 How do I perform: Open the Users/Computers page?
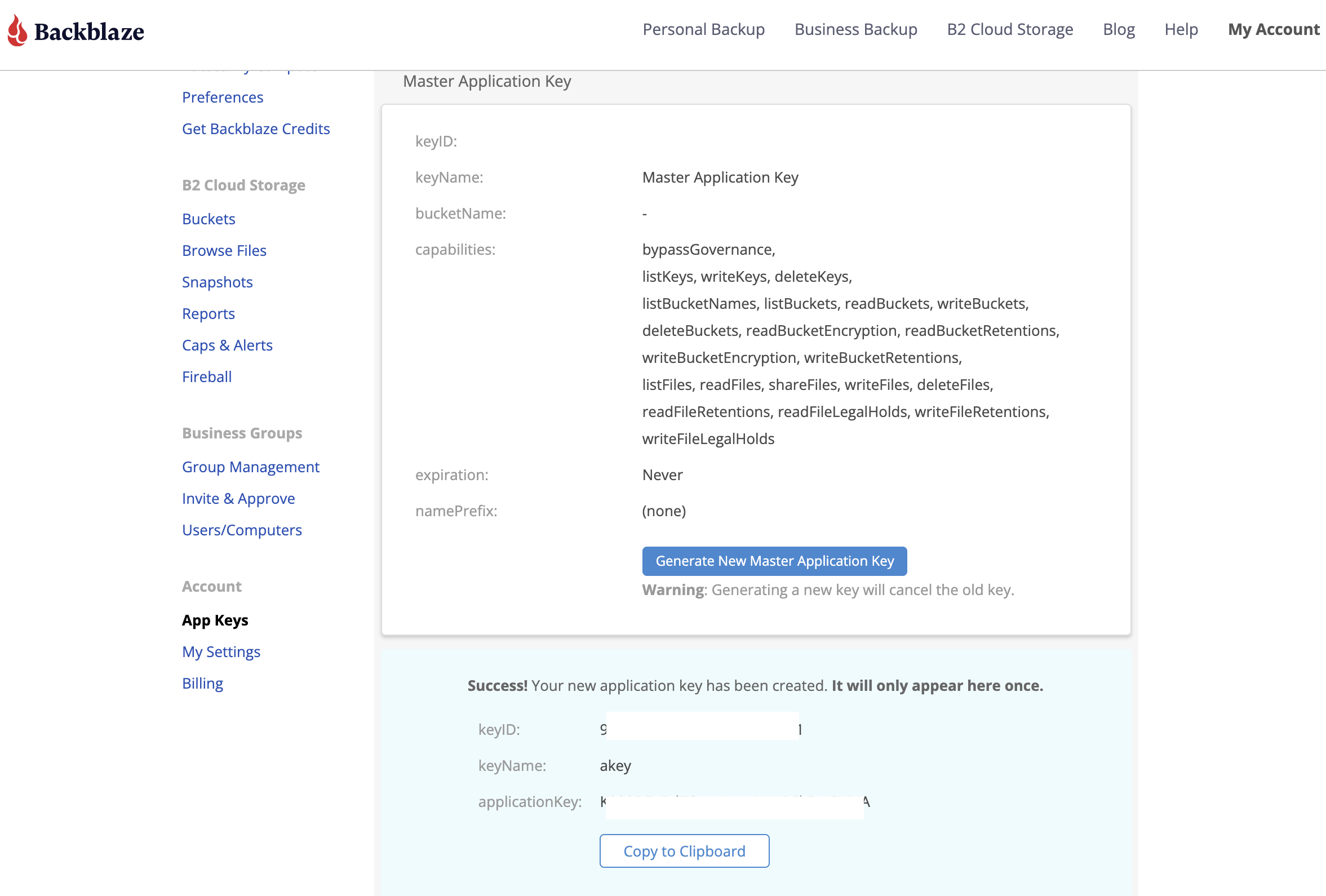click(x=242, y=530)
